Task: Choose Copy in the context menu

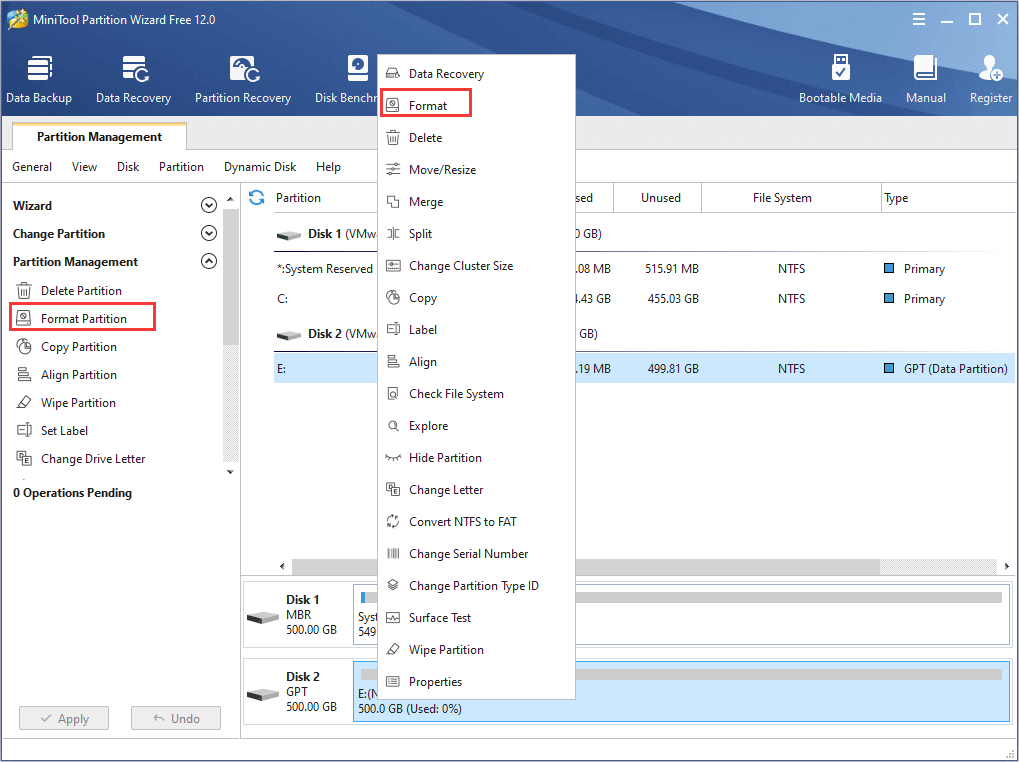Action: pyautogui.click(x=476, y=298)
